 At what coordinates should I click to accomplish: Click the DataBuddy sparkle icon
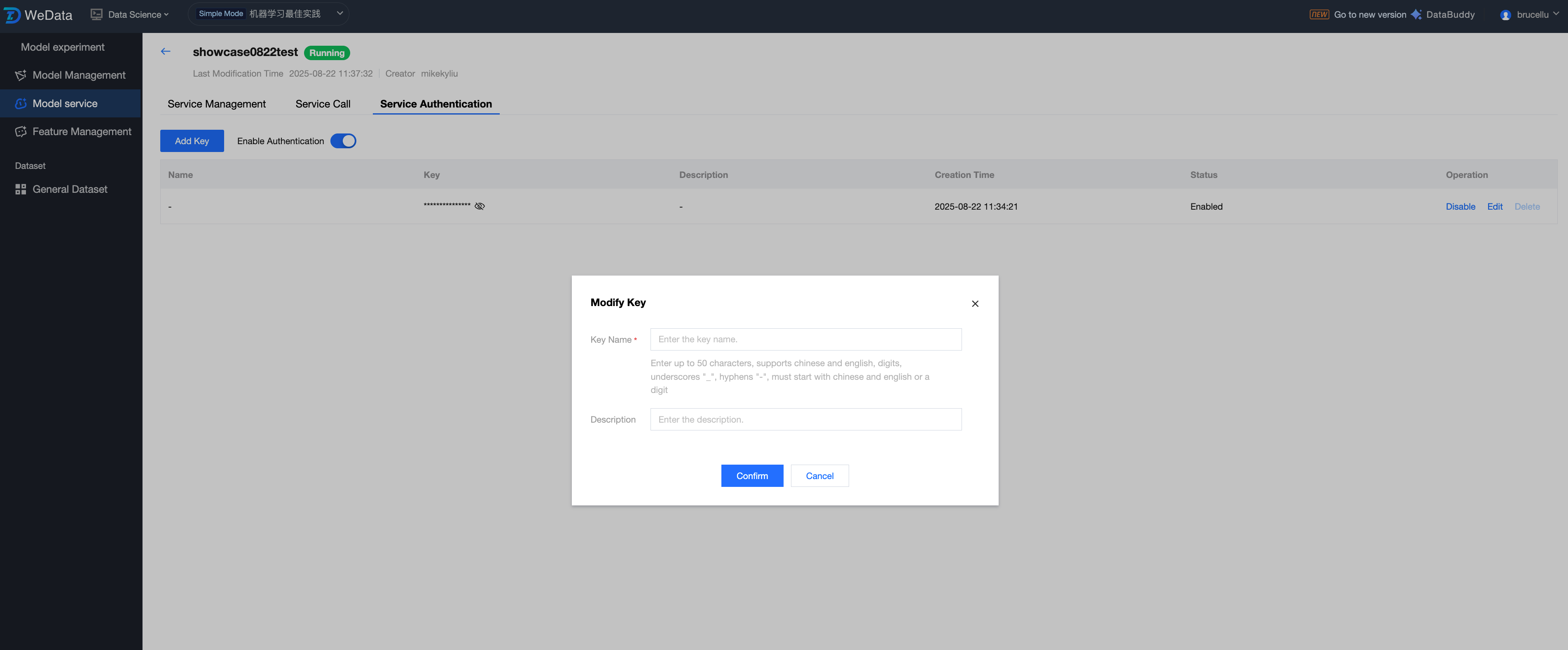pos(1416,14)
